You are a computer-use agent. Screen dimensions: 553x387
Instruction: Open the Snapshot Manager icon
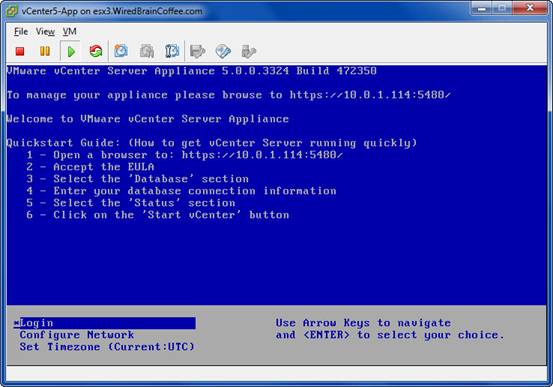[172, 52]
